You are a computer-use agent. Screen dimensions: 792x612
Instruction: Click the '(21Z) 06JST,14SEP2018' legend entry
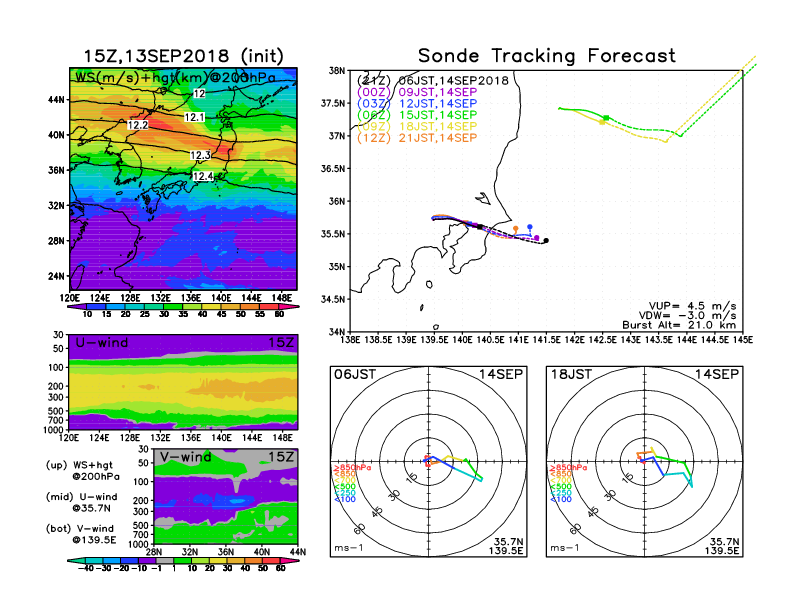pyautogui.click(x=432, y=80)
